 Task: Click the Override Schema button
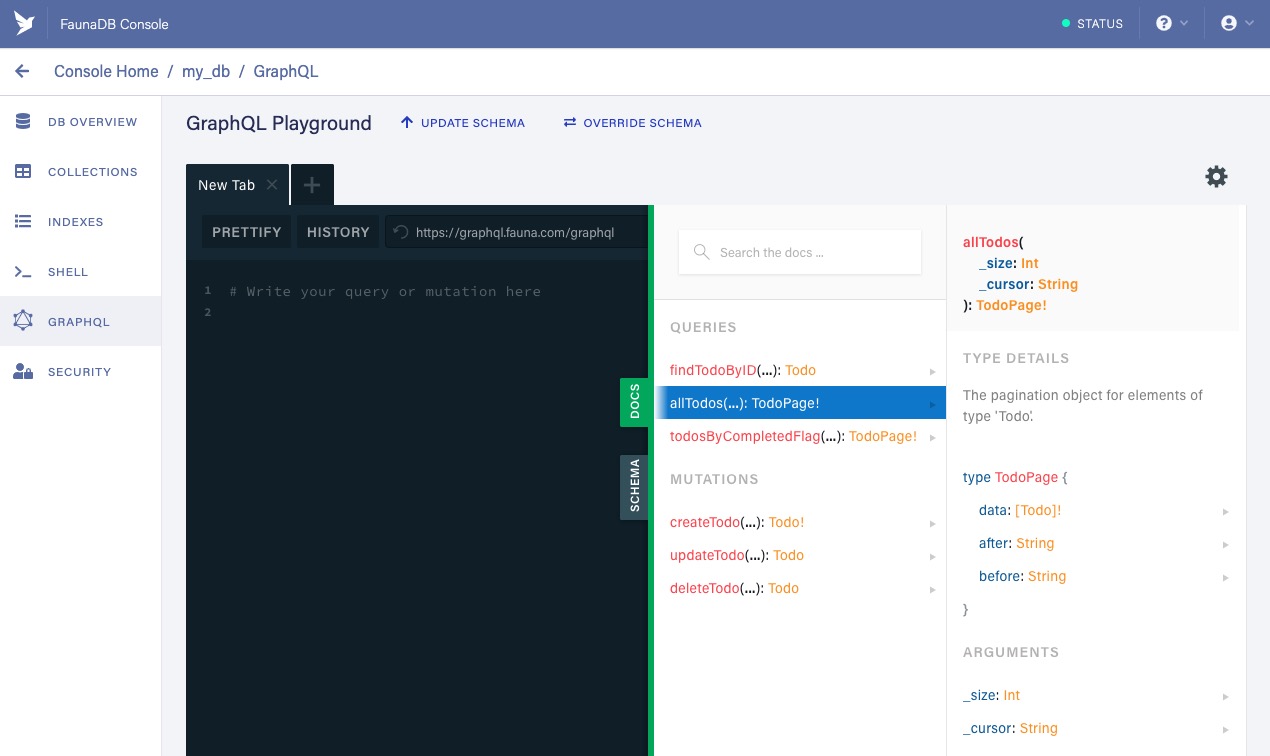click(632, 123)
